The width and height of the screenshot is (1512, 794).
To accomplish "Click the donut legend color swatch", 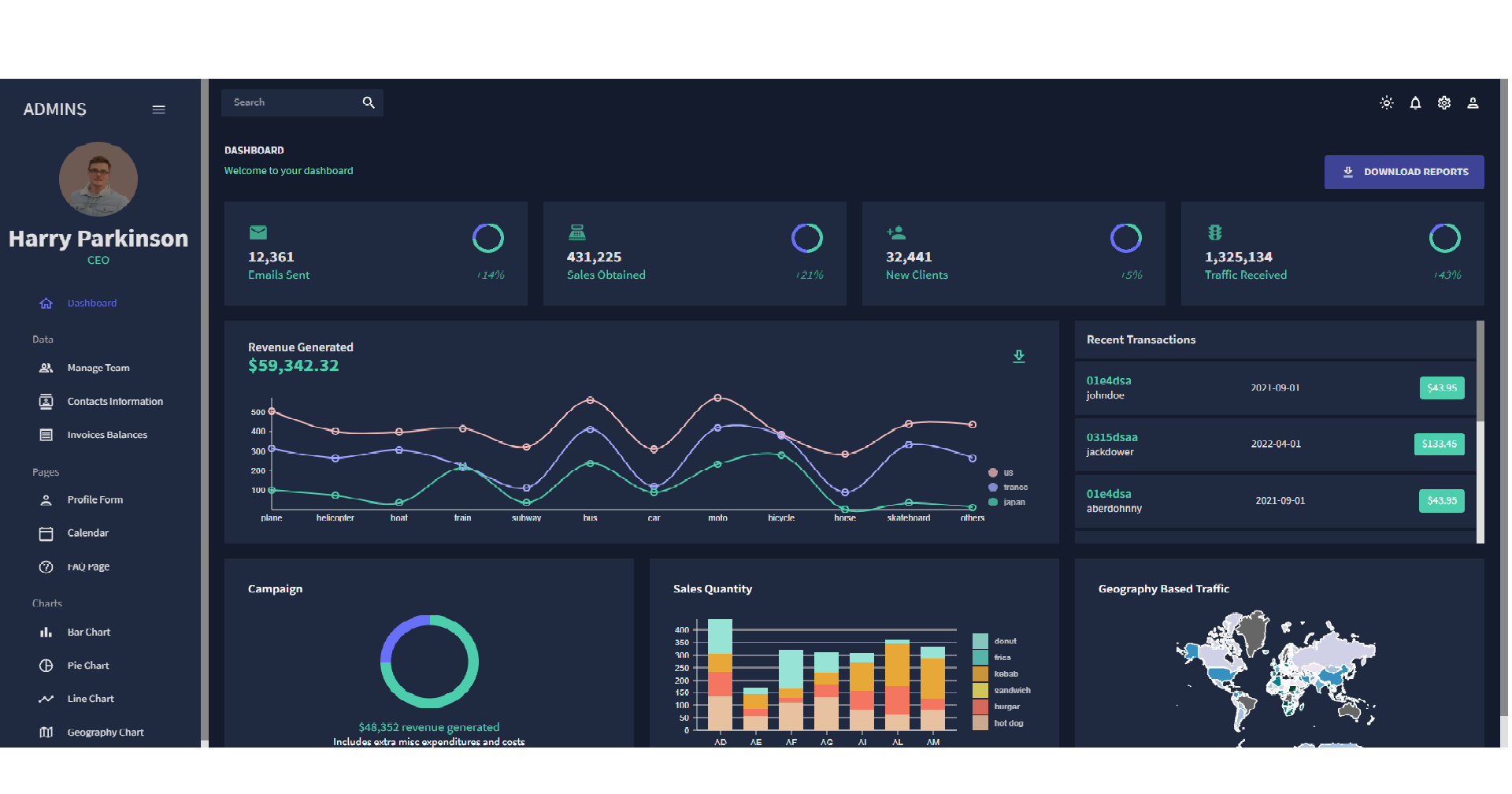I will tap(980, 641).
